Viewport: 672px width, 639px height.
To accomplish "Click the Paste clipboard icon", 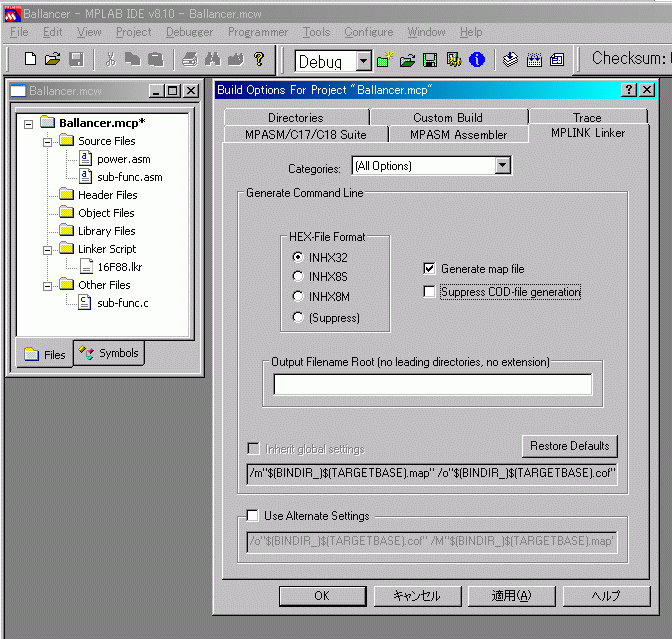I will pos(156,59).
